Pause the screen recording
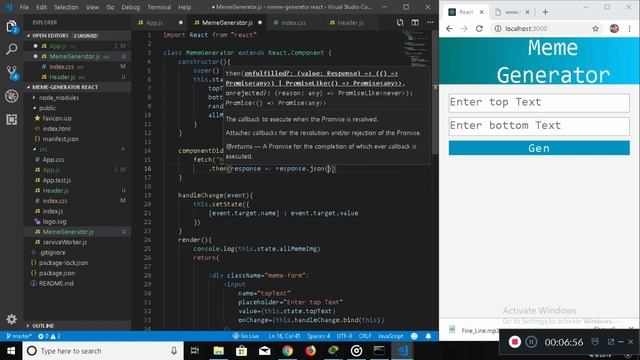Viewport: 640px width, 360px height. pos(531,342)
